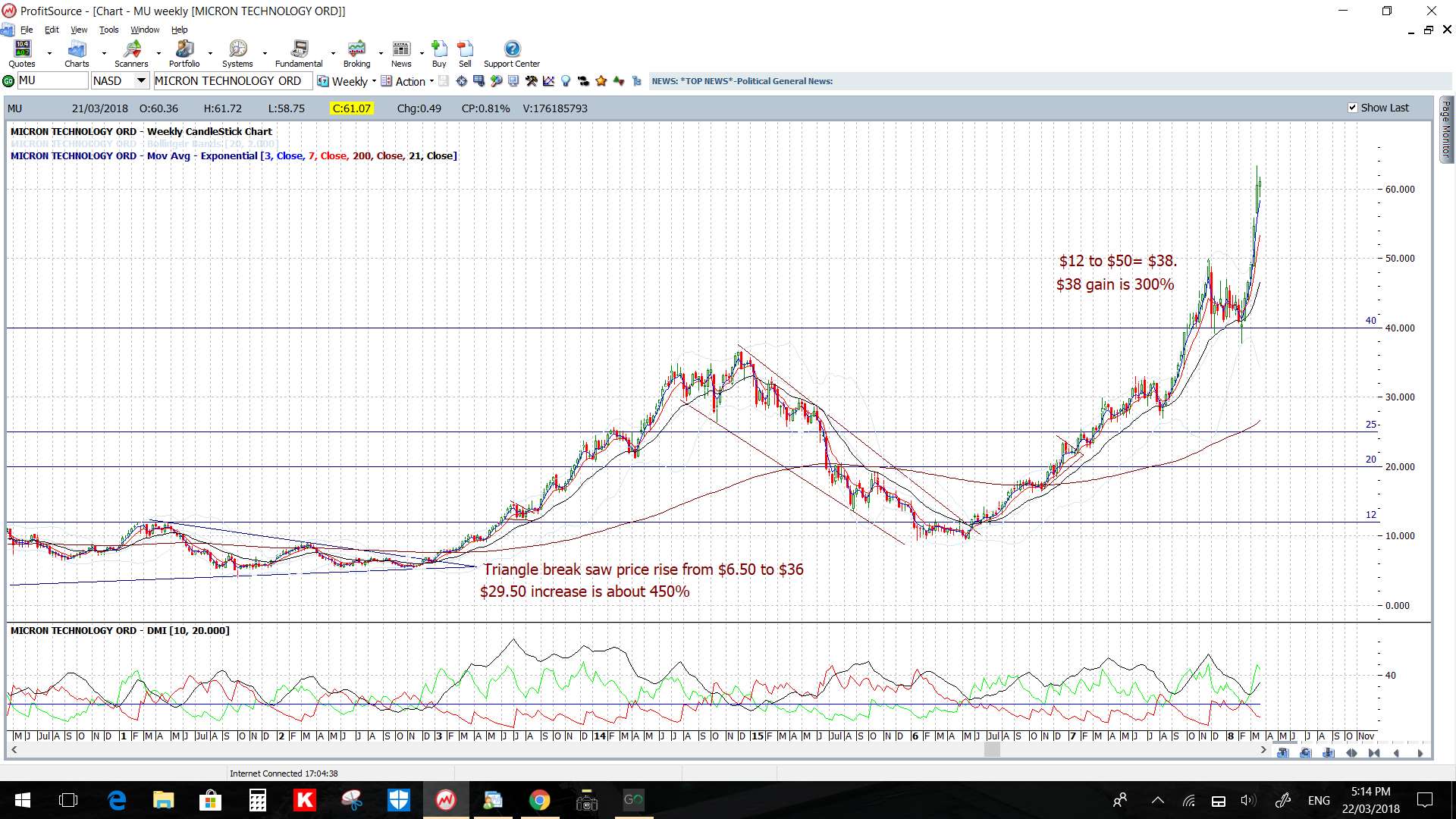Click the hammer tools icon in chart toolbar
The width and height of the screenshot is (1456, 819).
point(531,81)
